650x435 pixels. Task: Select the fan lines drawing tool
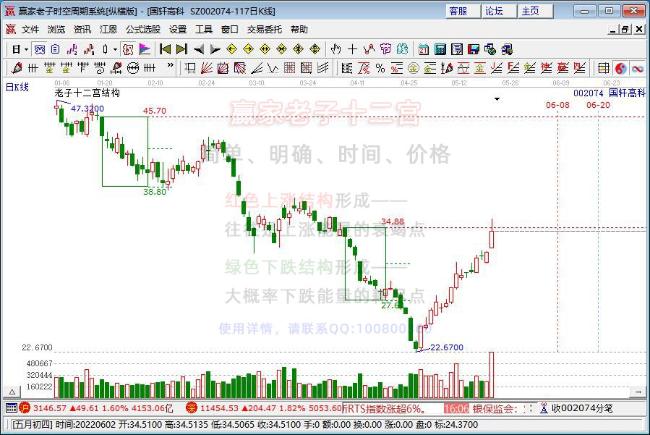point(206,68)
